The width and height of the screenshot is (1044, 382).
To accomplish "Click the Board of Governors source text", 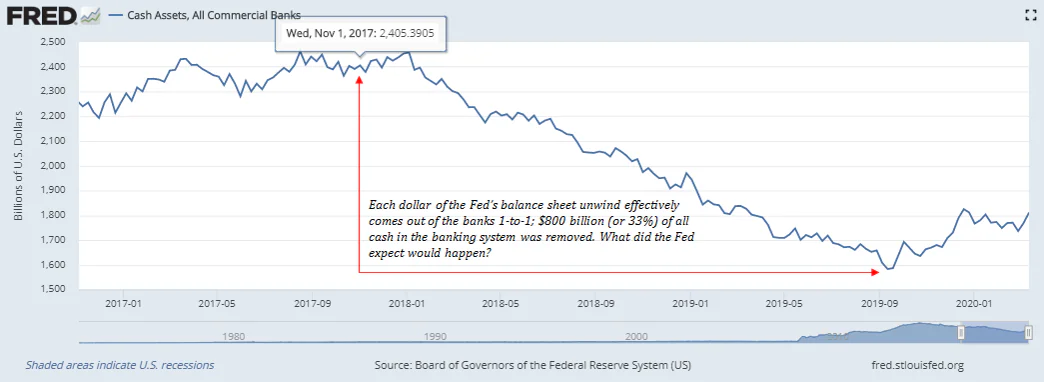I will point(533,365).
